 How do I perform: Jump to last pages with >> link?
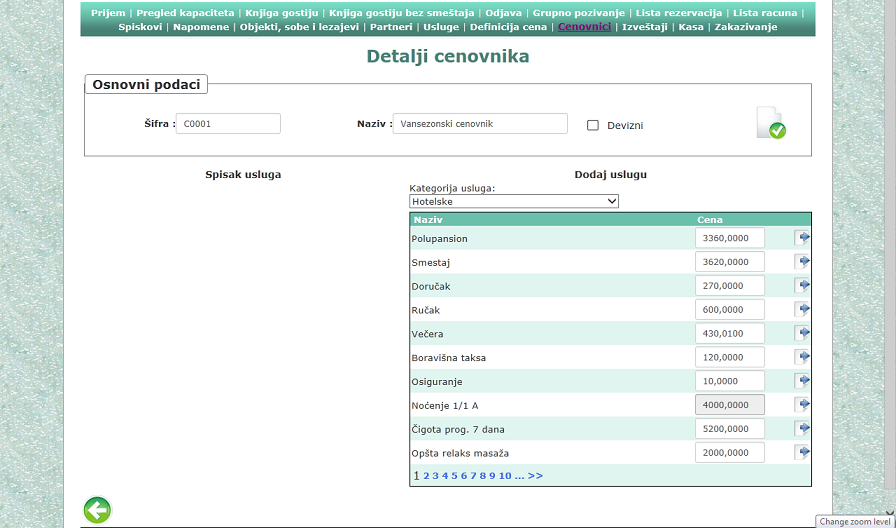click(535, 475)
